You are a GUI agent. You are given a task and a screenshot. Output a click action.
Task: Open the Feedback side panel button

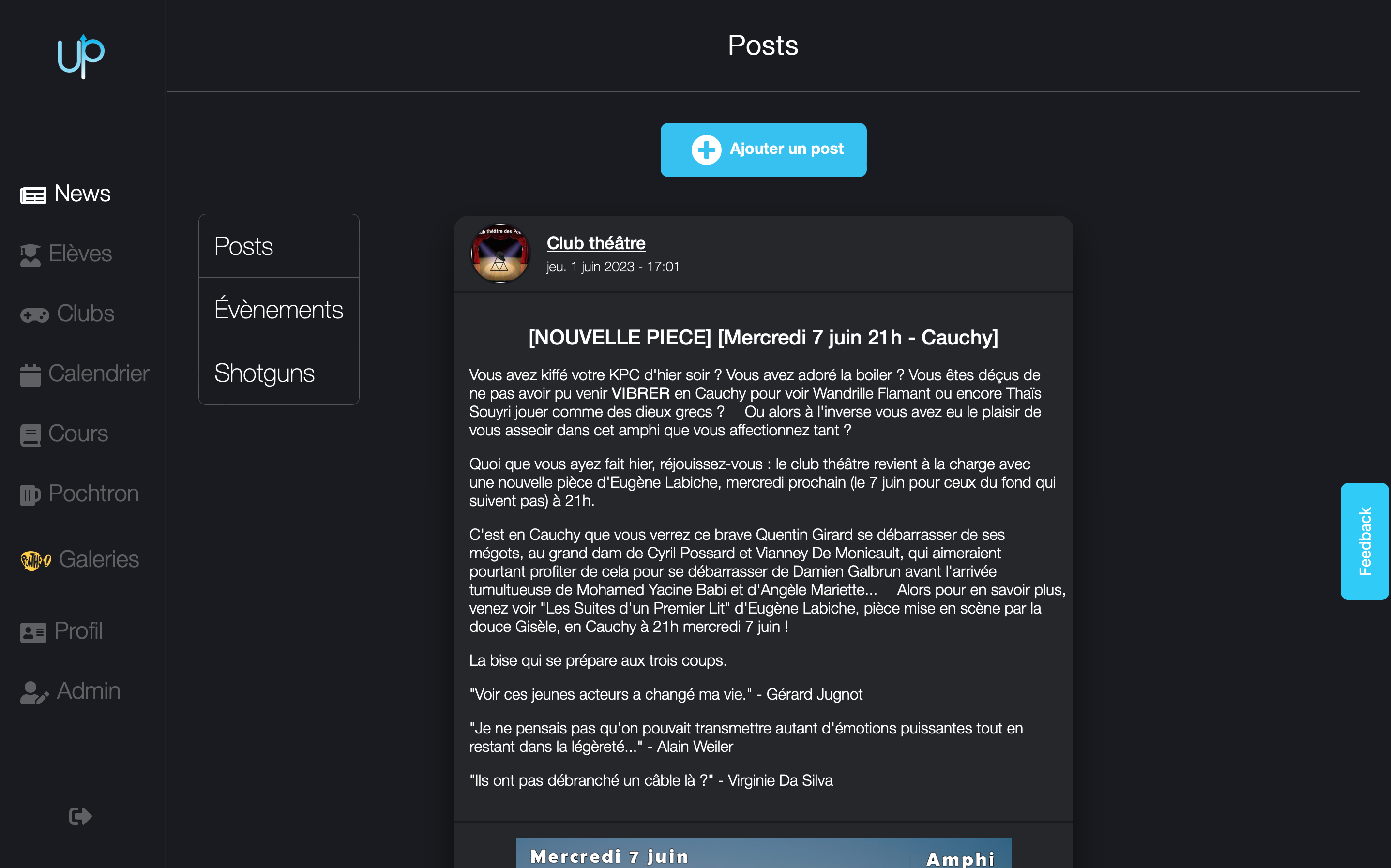coord(1364,541)
